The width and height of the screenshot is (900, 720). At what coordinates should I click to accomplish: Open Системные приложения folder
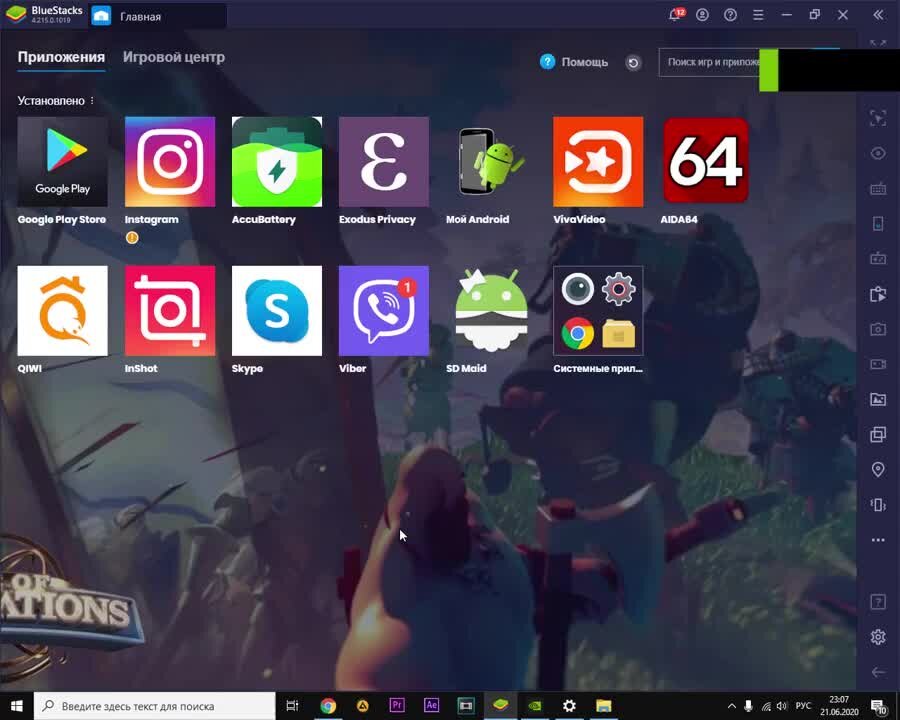coord(598,311)
